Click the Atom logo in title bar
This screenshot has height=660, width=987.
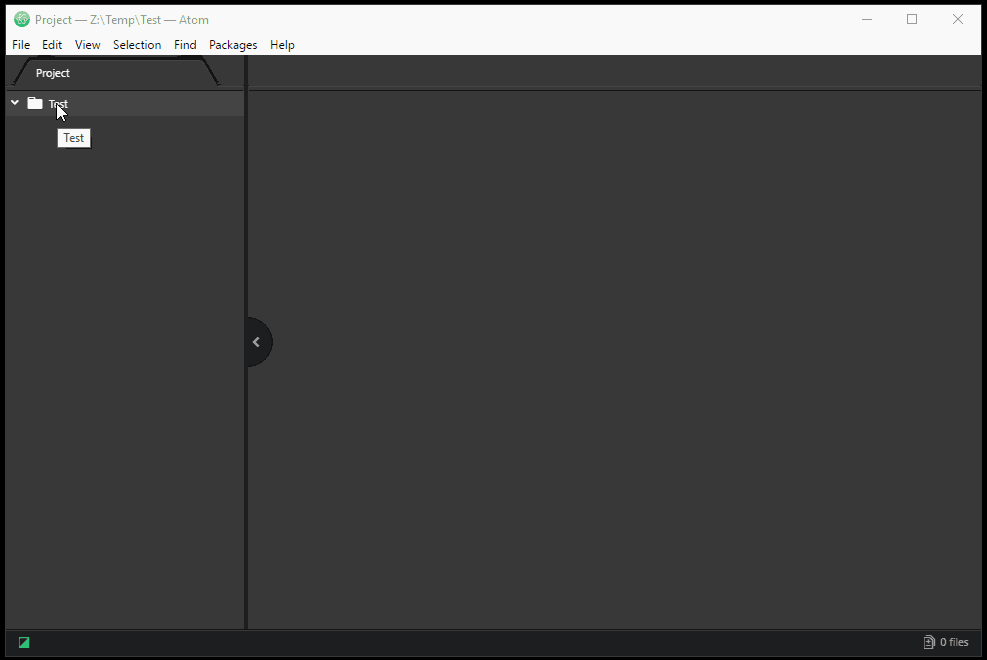[22, 20]
